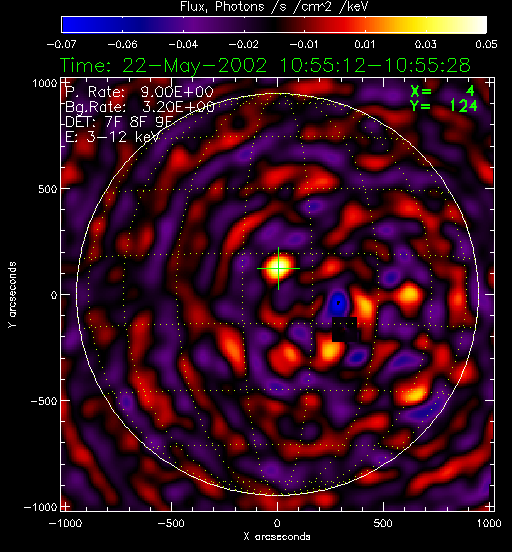Click the green crosshair source marker
This screenshot has height=552, width=512.
279,269
